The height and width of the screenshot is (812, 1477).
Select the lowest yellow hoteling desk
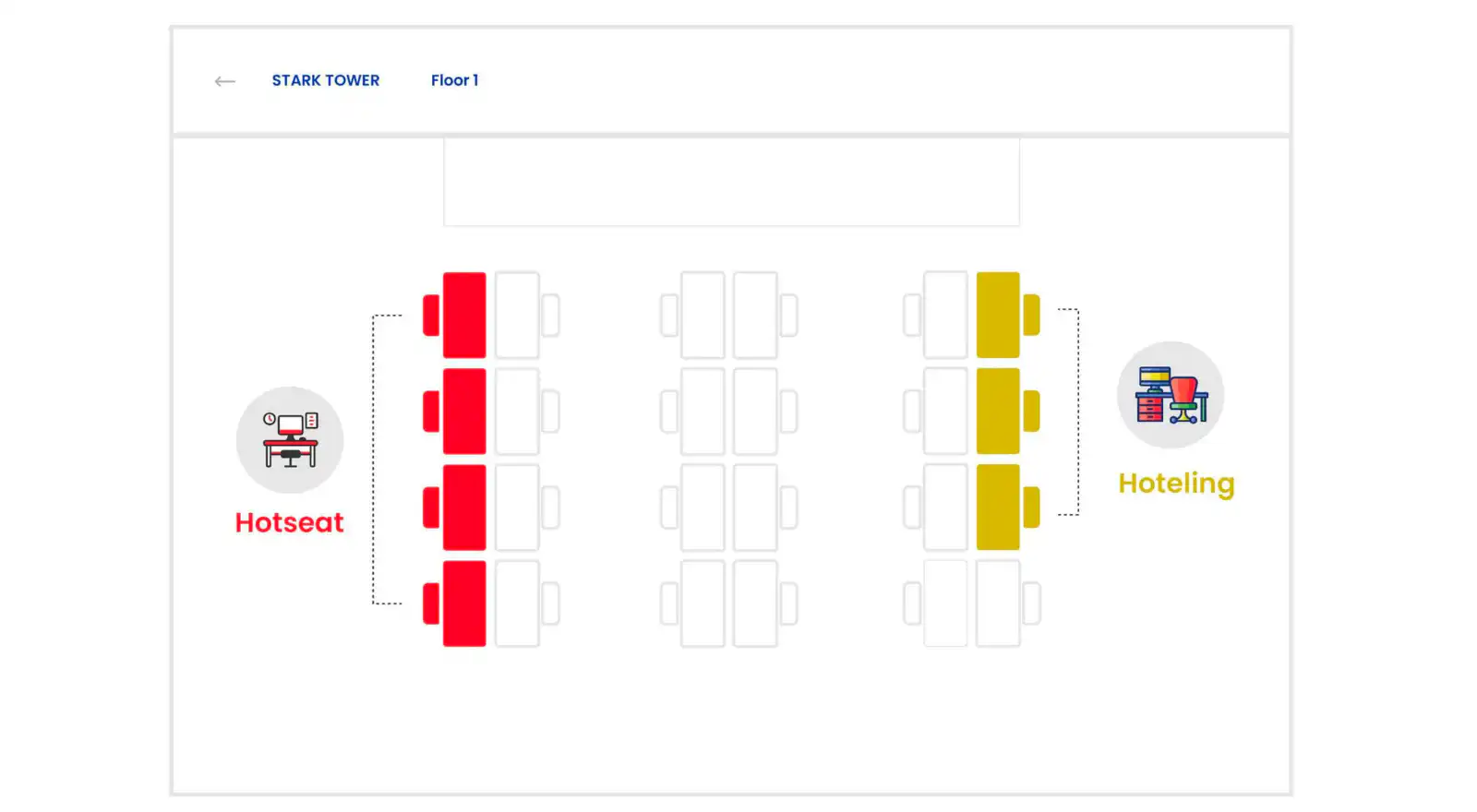coord(998,507)
